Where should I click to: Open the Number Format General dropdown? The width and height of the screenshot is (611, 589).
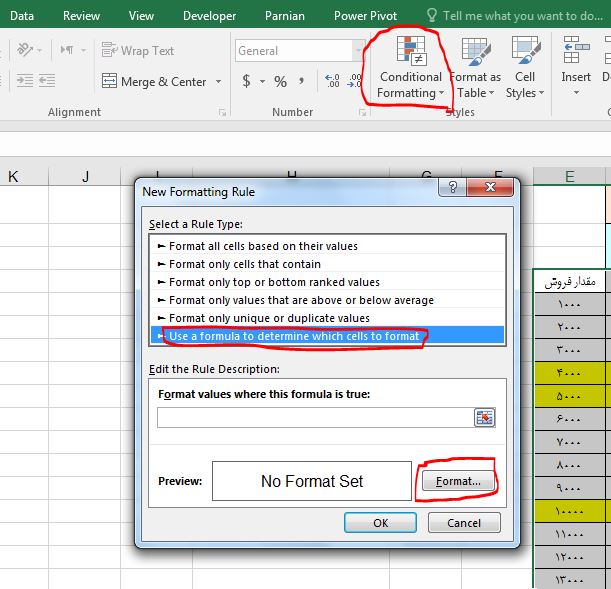(x=358, y=50)
